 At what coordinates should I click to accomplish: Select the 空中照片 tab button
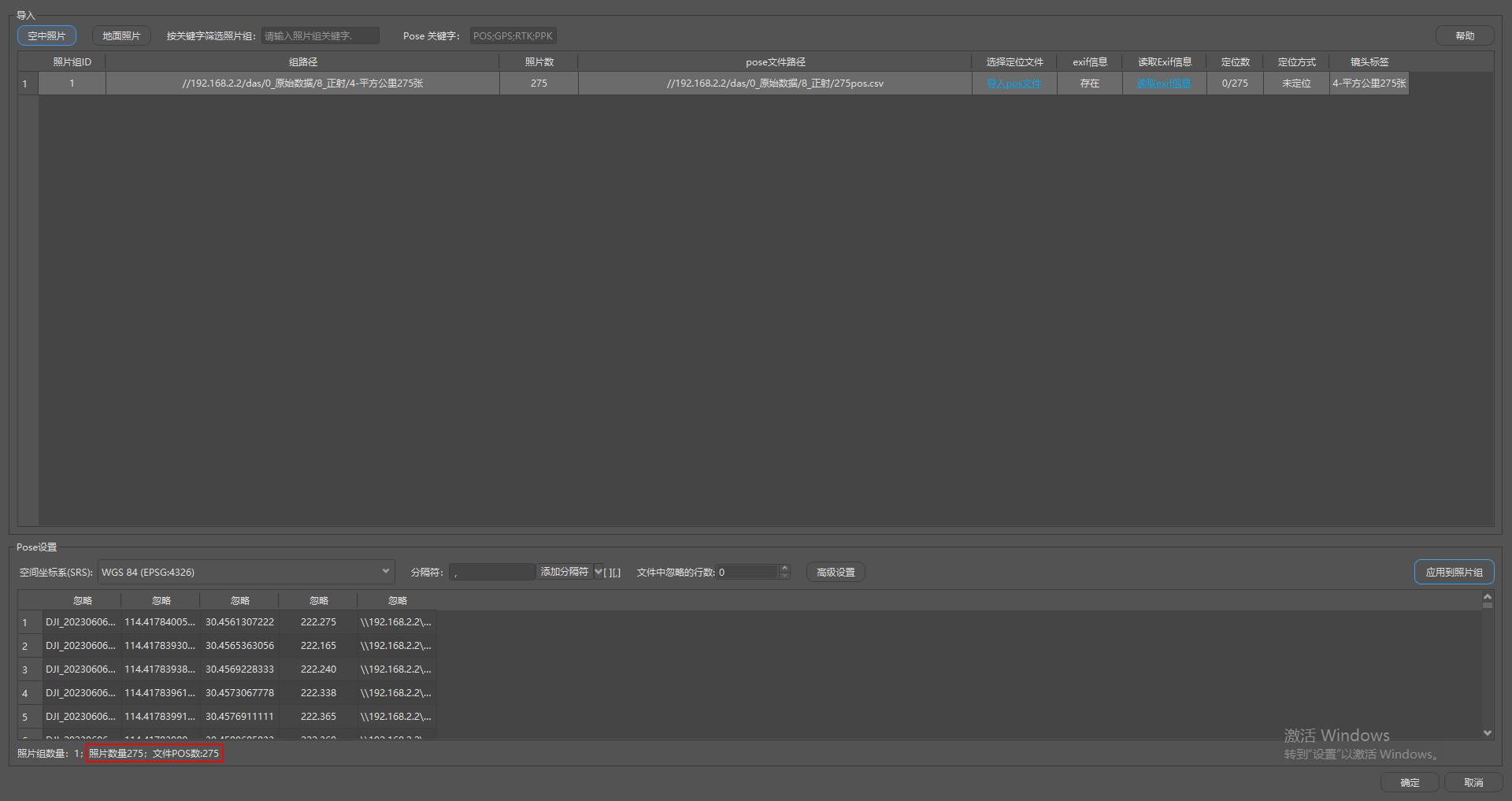[46, 35]
